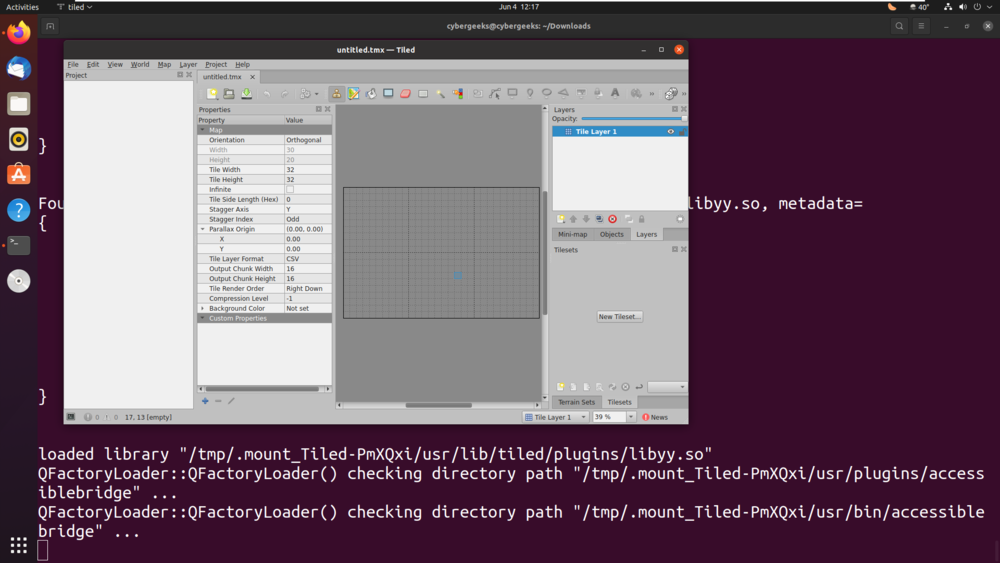This screenshot has height=563, width=1000.
Task: Toggle Tile Layer 1 lock icon
Action: click(x=682, y=131)
